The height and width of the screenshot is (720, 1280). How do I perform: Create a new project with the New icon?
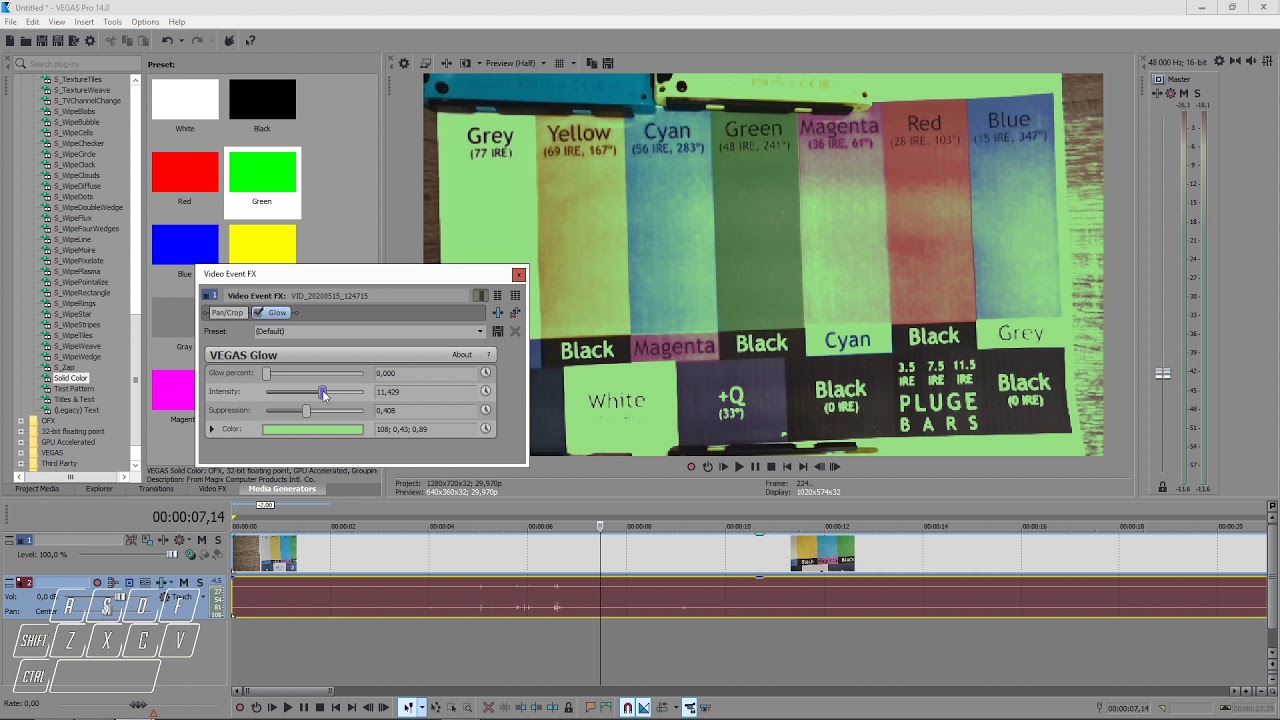[10, 41]
